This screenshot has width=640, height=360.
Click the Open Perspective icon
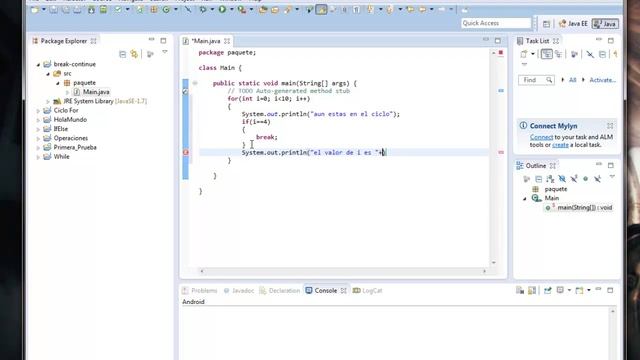pos(546,24)
